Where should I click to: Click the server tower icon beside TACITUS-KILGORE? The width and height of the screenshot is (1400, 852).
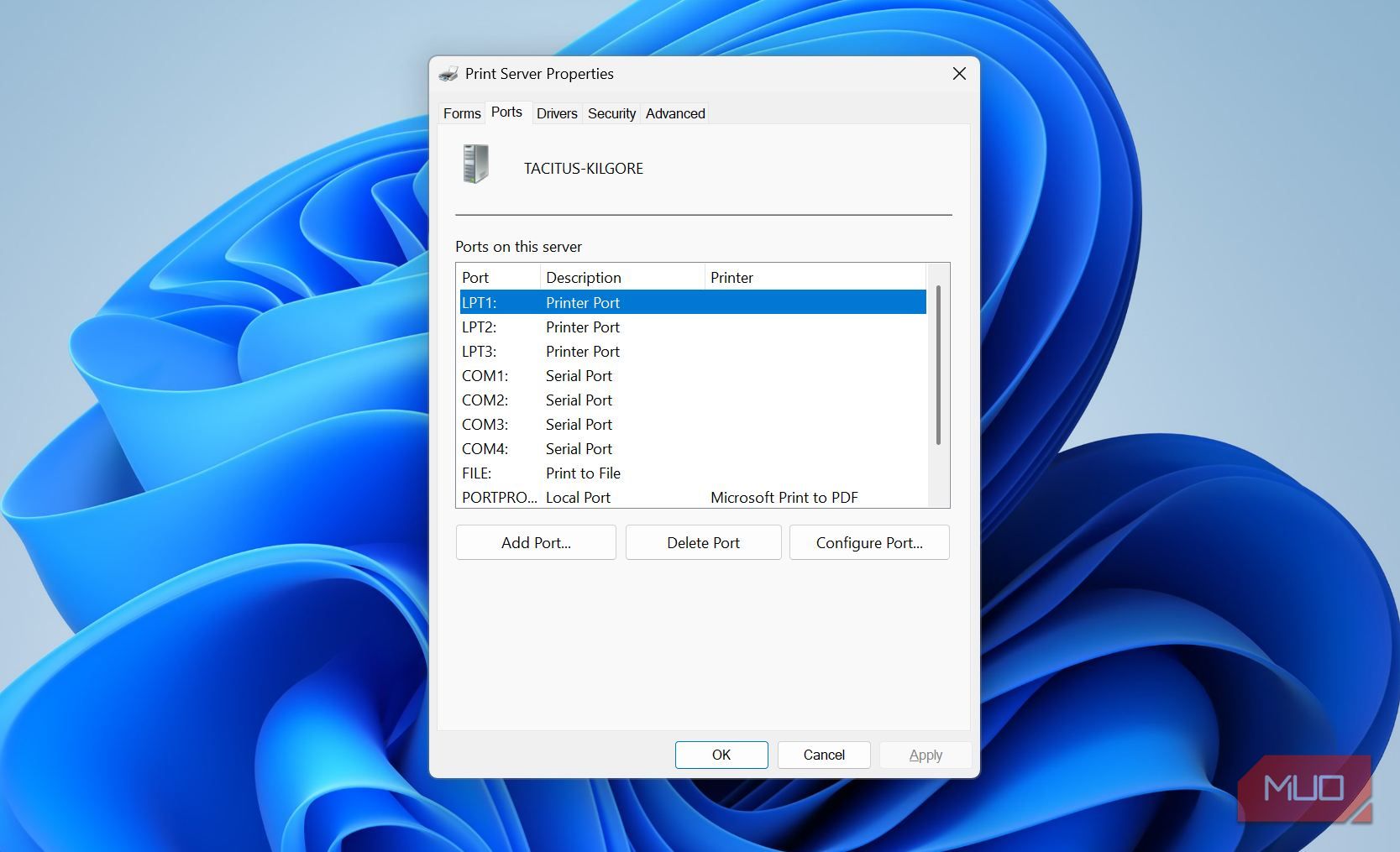click(x=475, y=164)
